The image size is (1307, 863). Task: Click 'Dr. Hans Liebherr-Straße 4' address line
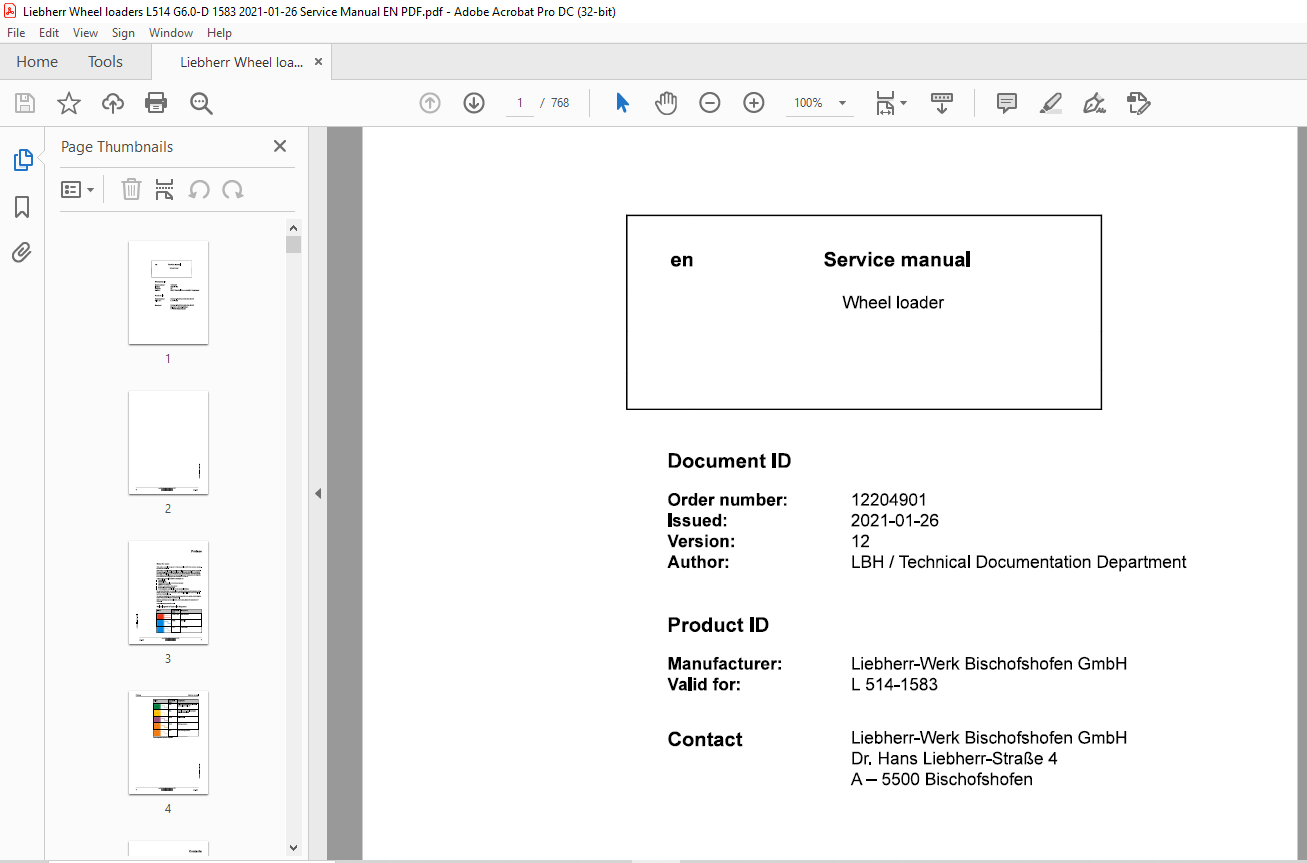(954, 759)
